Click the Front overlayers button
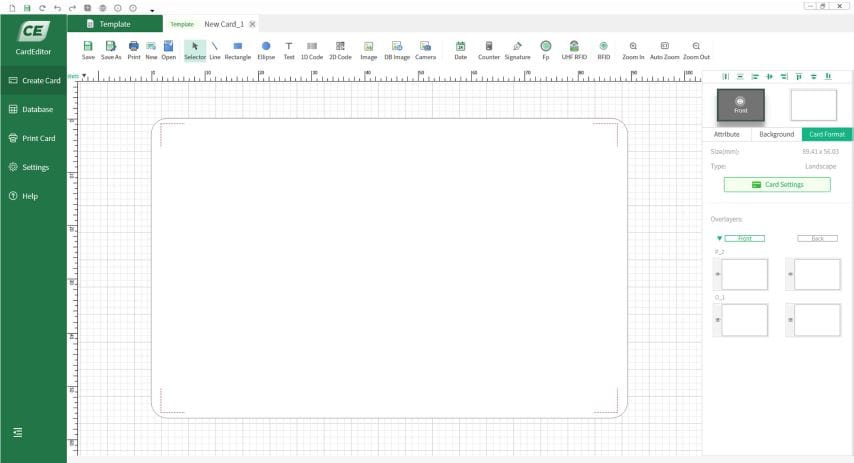 pos(745,239)
